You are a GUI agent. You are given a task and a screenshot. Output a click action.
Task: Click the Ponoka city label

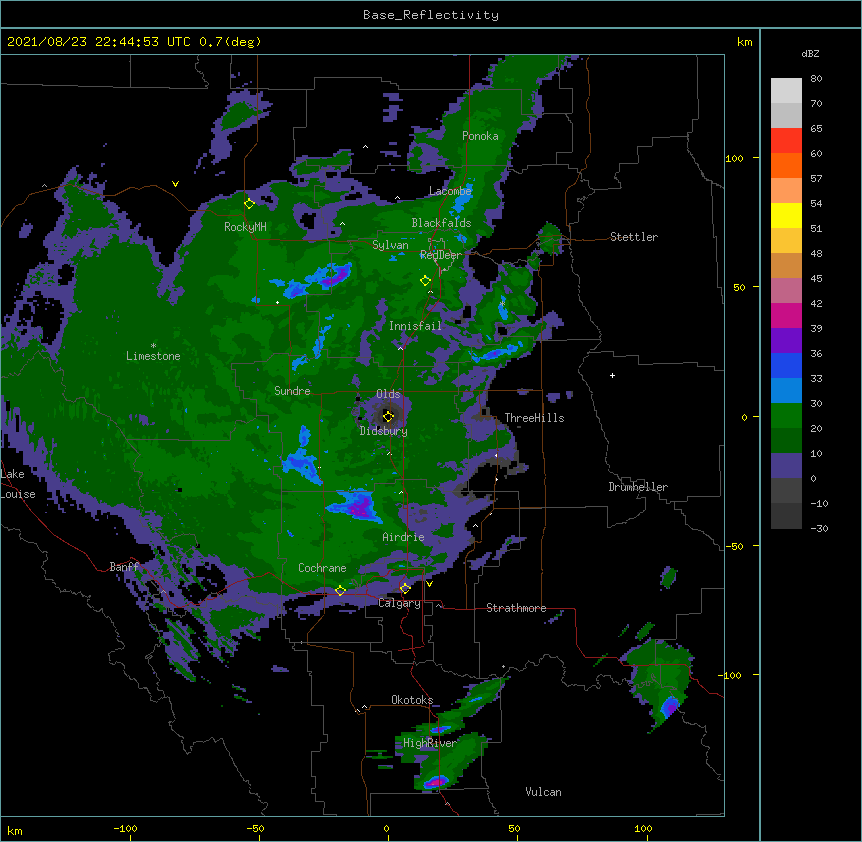pos(480,136)
